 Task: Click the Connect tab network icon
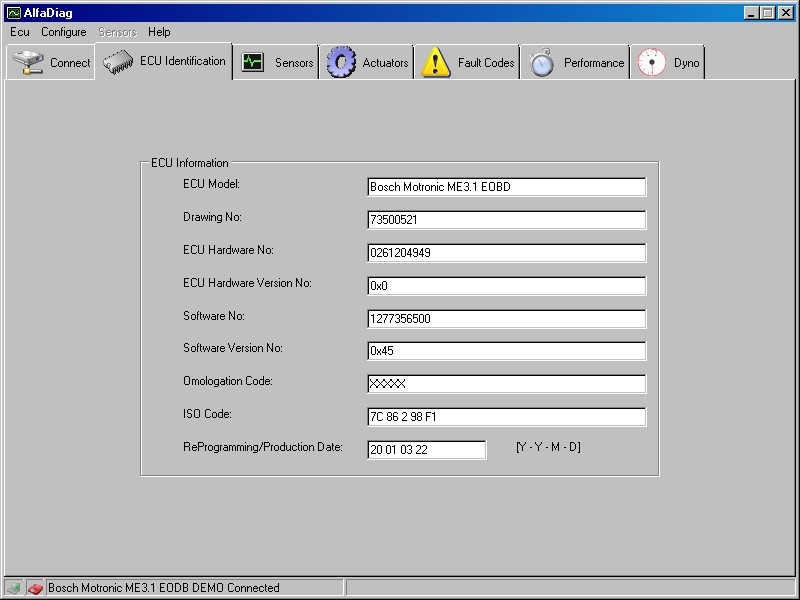pos(28,62)
